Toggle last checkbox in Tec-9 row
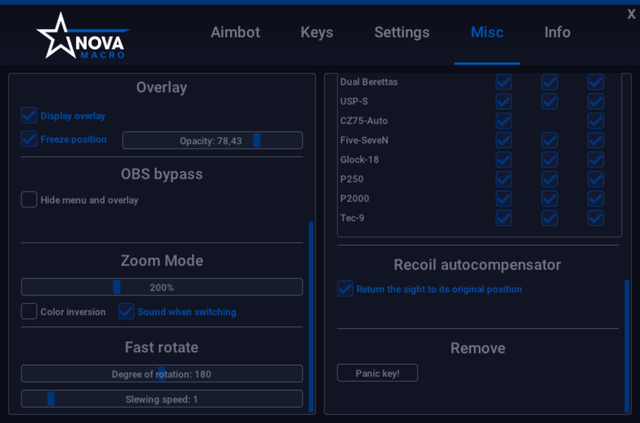Screen dimensions: 640x423 (x=596, y=218)
